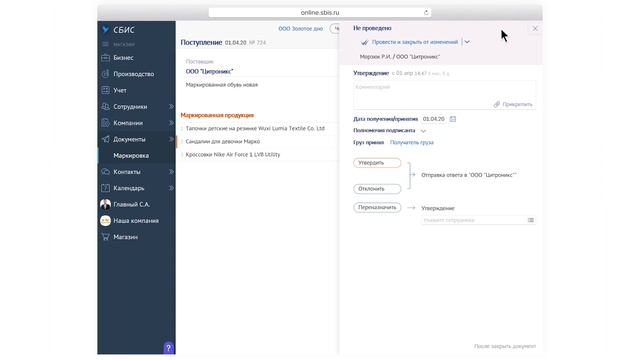Select Учет menu item
This screenshot has height=360, width=640.
click(120, 90)
